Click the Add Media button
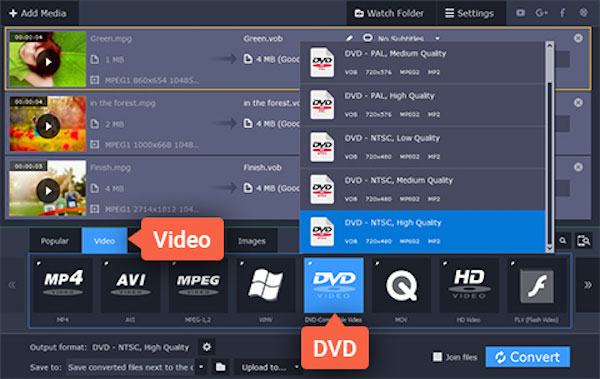Screen dimensions: 600x379 (38, 13)
